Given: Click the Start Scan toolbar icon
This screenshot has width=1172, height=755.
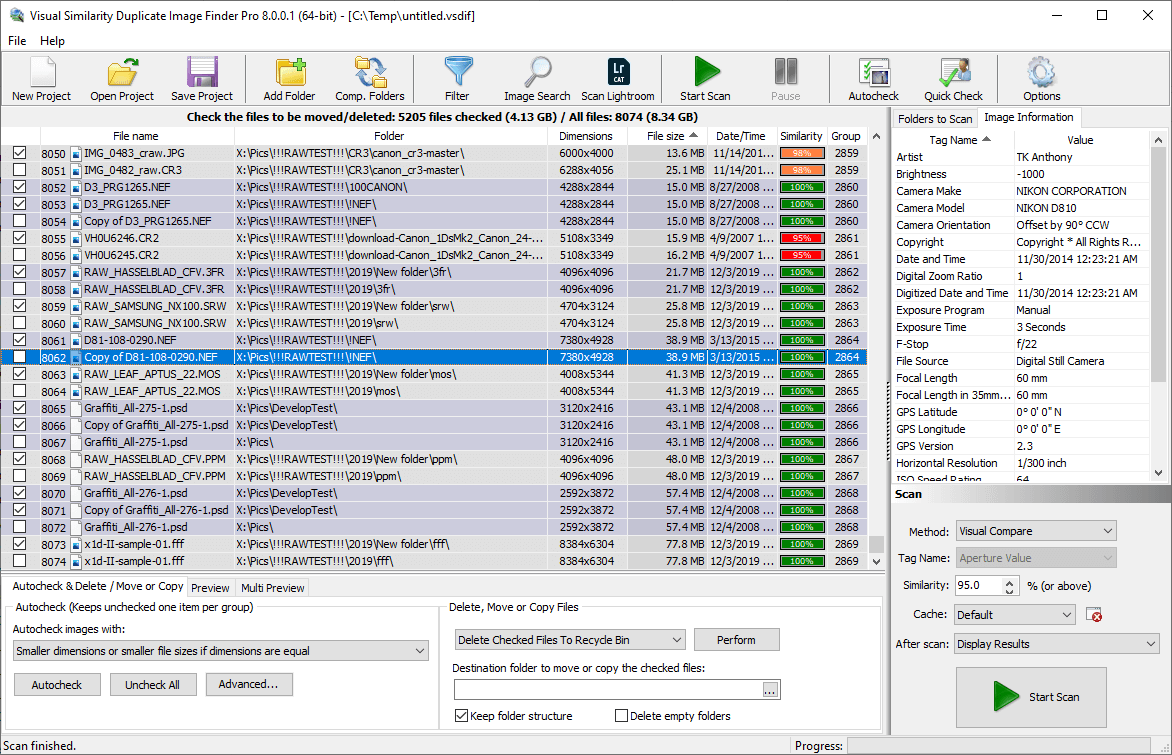Looking at the screenshot, I should [704, 78].
